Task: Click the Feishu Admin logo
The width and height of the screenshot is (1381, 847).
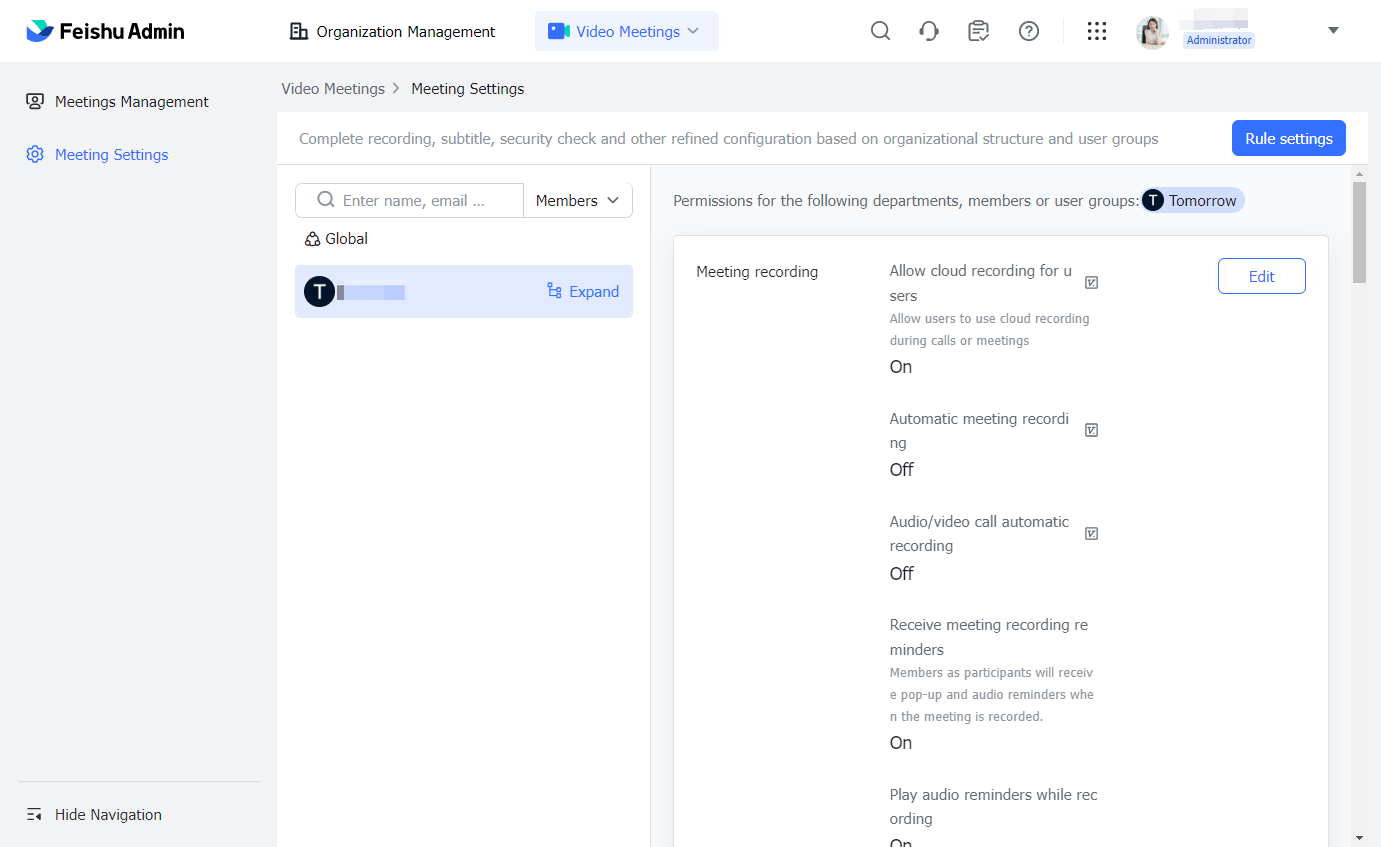Action: point(105,31)
